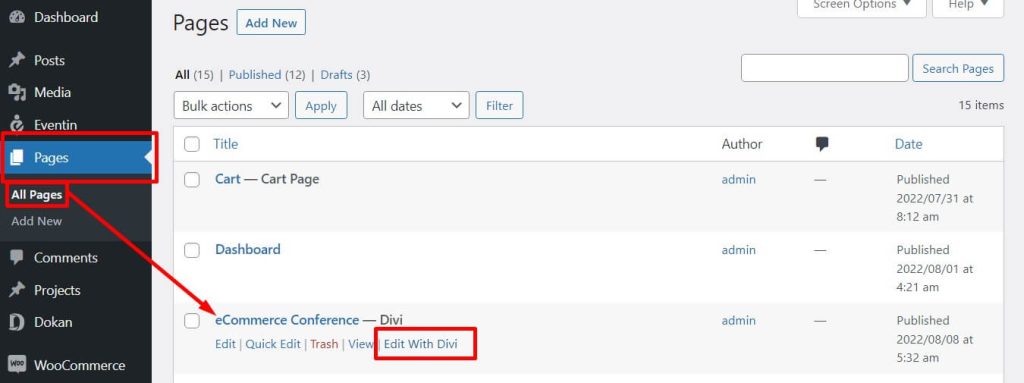The width and height of the screenshot is (1024, 383).
Task: Sort by the comments bubble column icon
Action: [822, 144]
